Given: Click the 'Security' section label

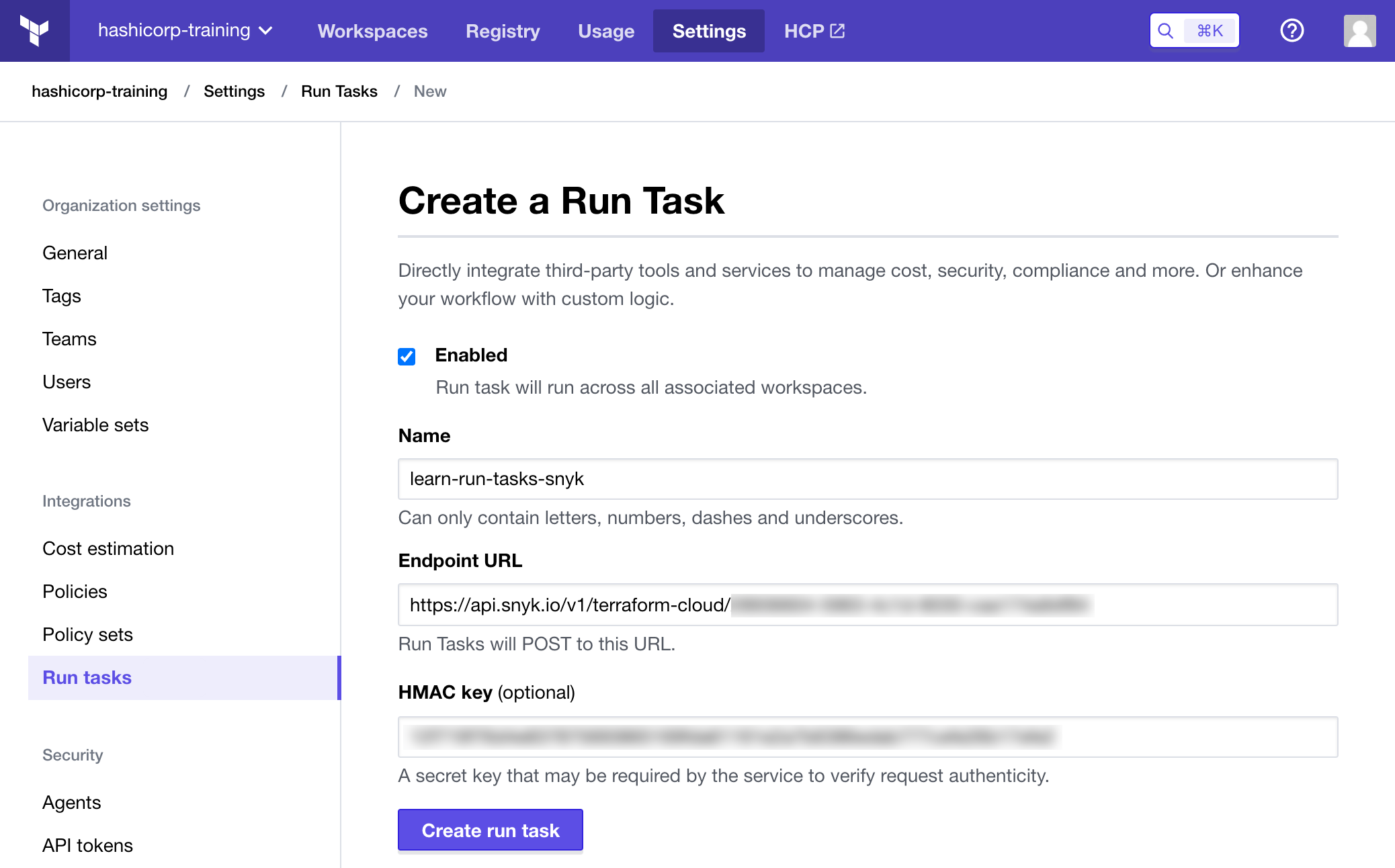Looking at the screenshot, I should pos(73,755).
